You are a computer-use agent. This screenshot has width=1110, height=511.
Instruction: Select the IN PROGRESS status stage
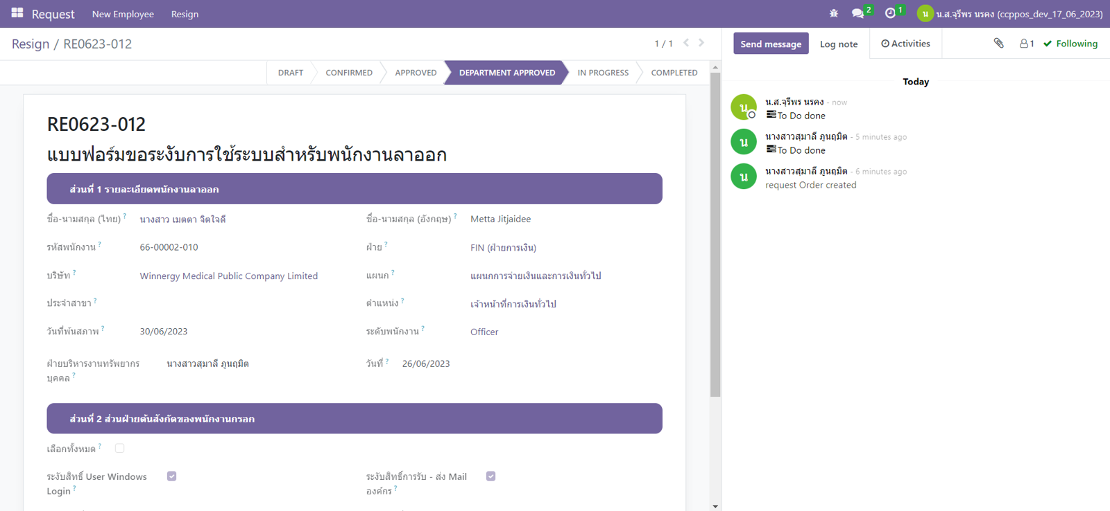pyautogui.click(x=603, y=73)
